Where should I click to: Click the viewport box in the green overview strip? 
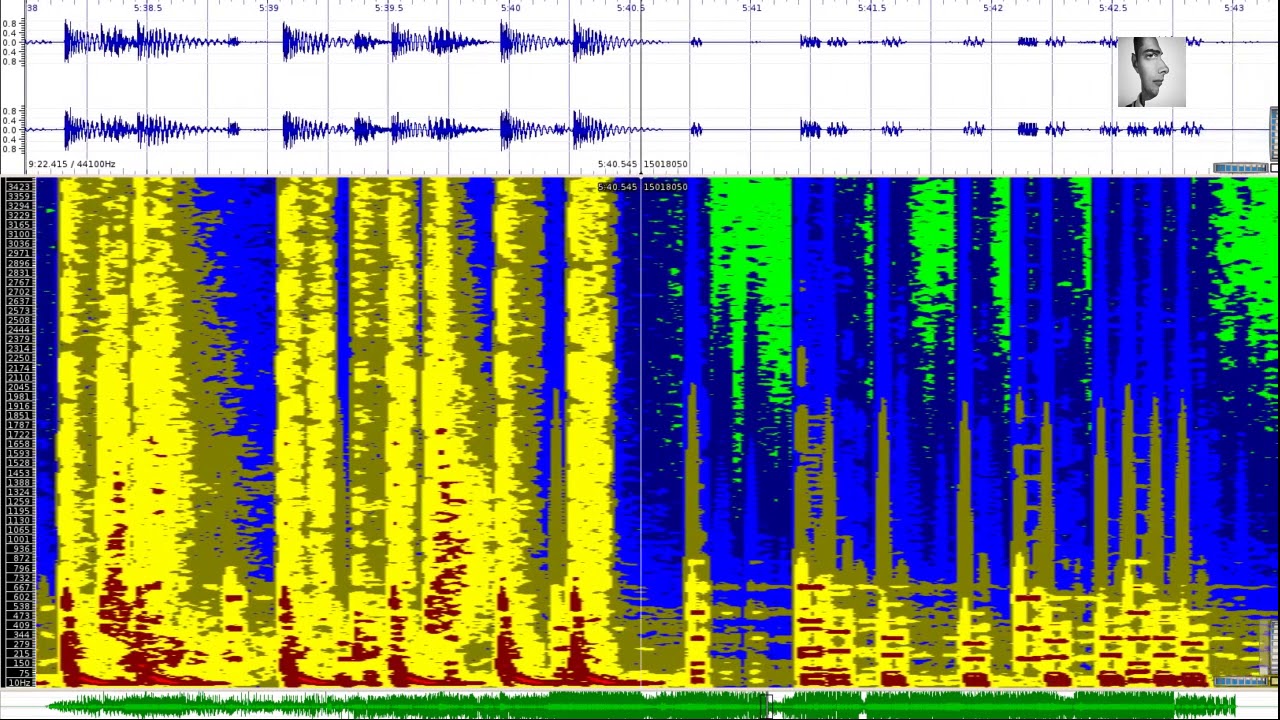(x=767, y=706)
